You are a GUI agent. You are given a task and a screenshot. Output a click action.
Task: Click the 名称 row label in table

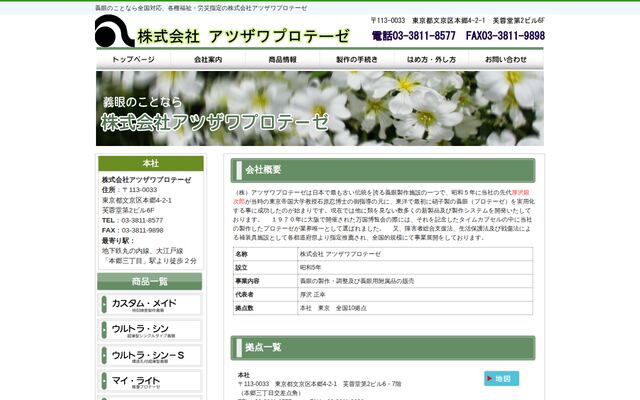click(x=241, y=254)
